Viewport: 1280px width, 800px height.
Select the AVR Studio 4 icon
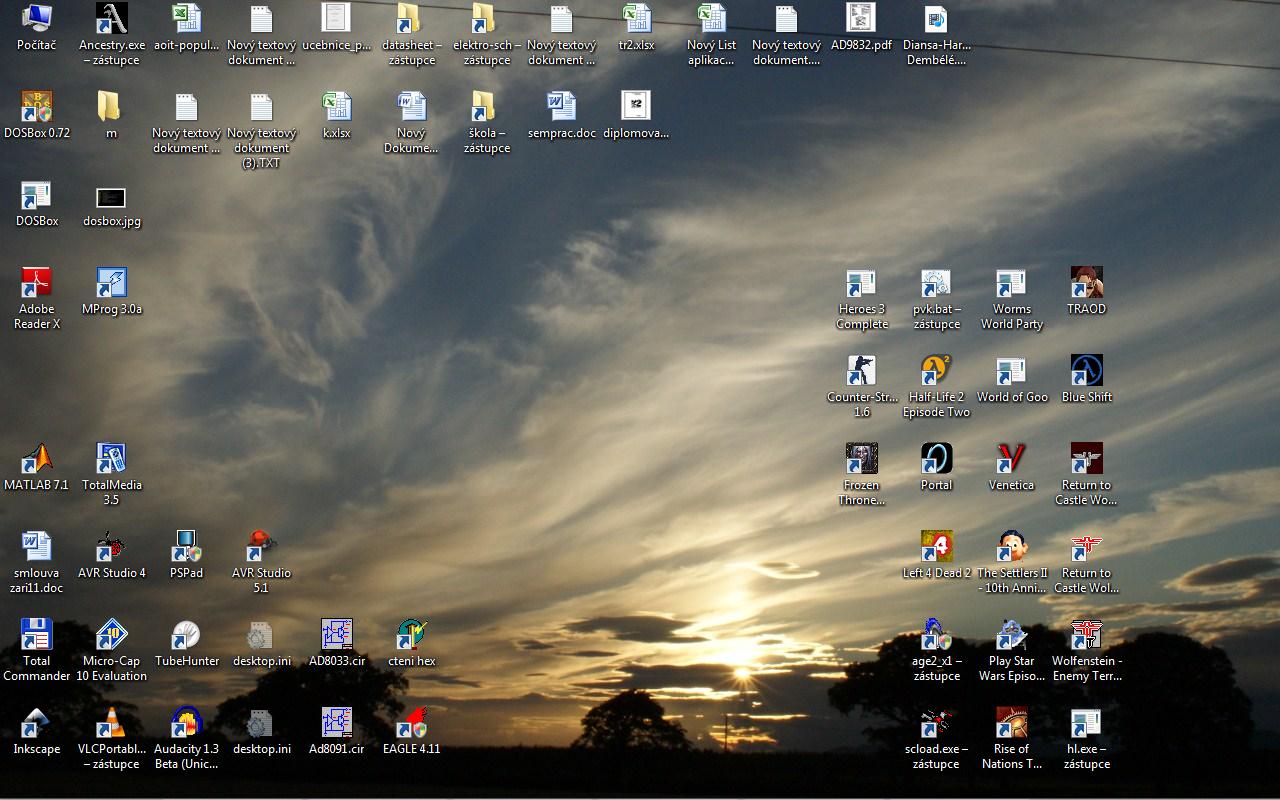tap(111, 547)
